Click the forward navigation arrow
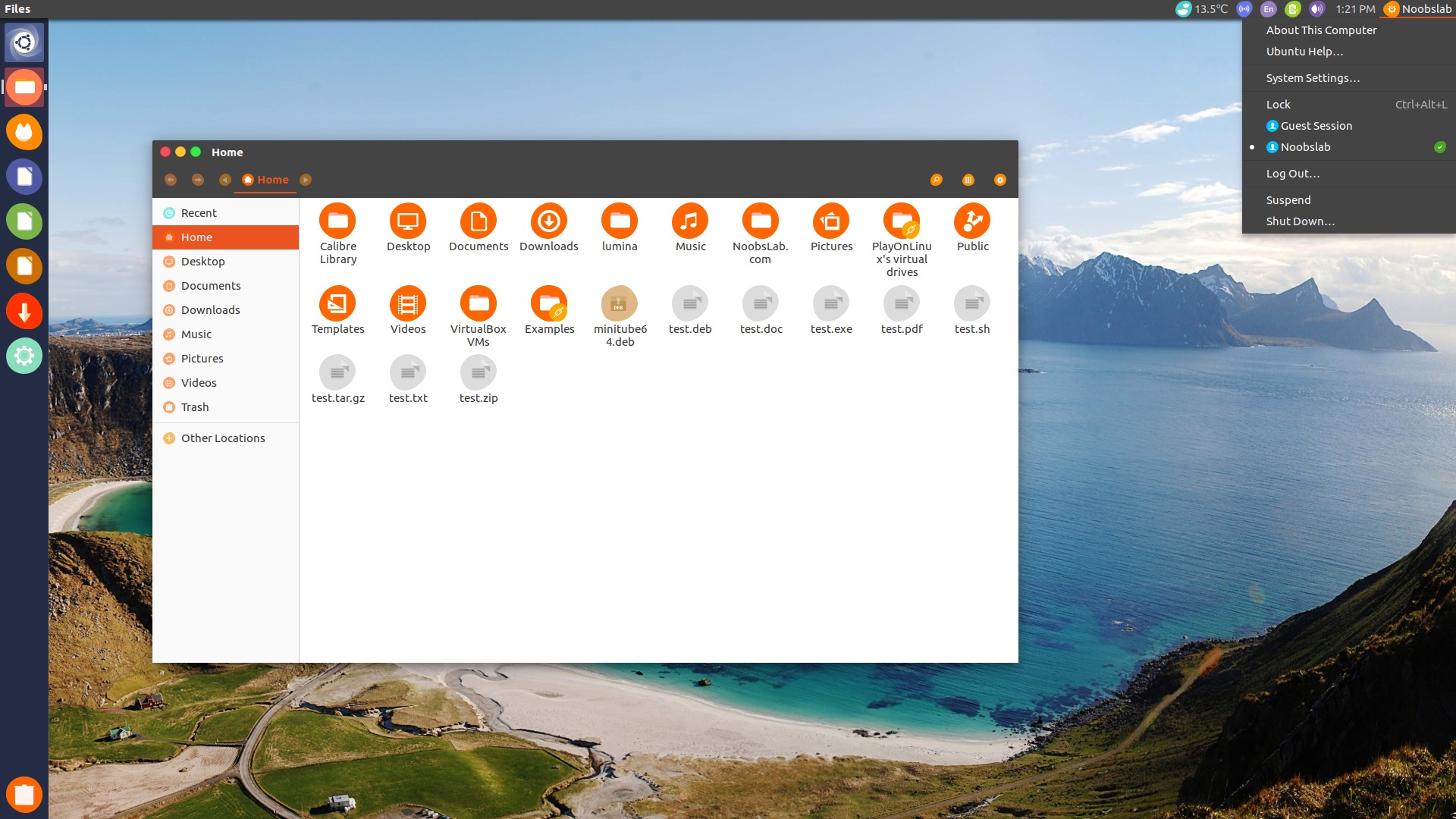1456x819 pixels. point(198,180)
